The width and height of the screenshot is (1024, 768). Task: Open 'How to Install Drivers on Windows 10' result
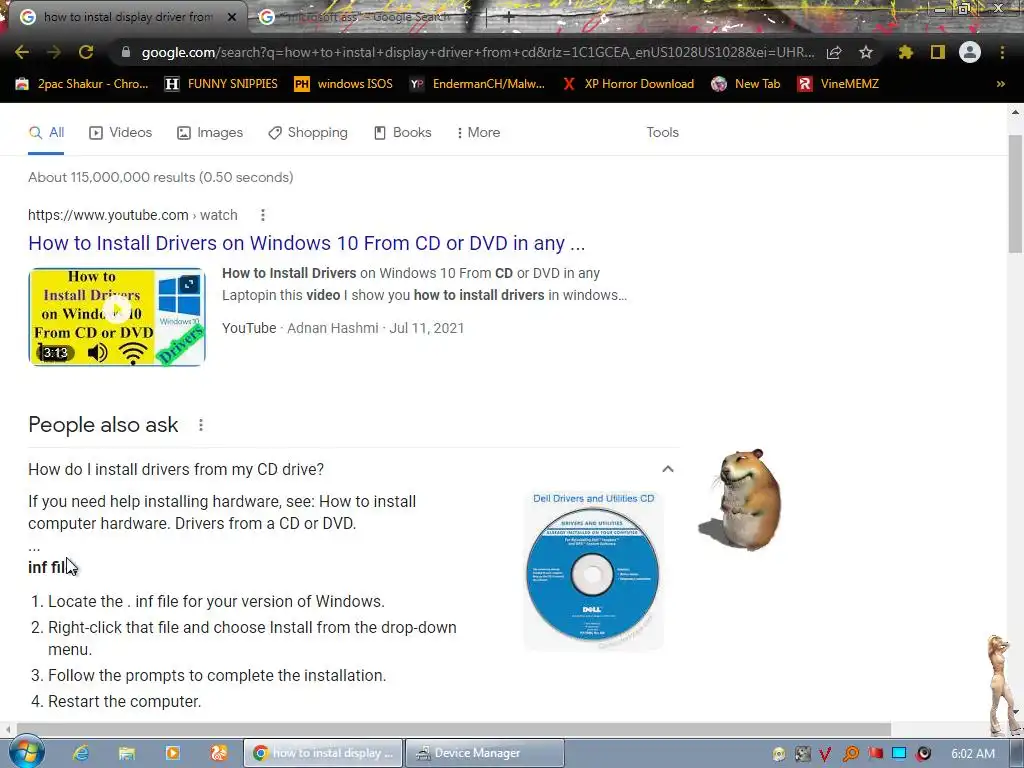click(306, 243)
